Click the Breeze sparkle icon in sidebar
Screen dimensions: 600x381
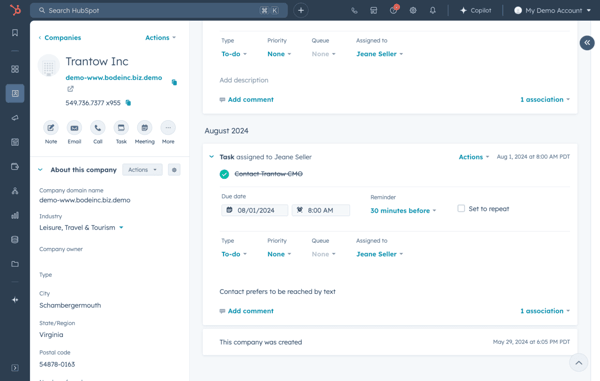(15, 300)
